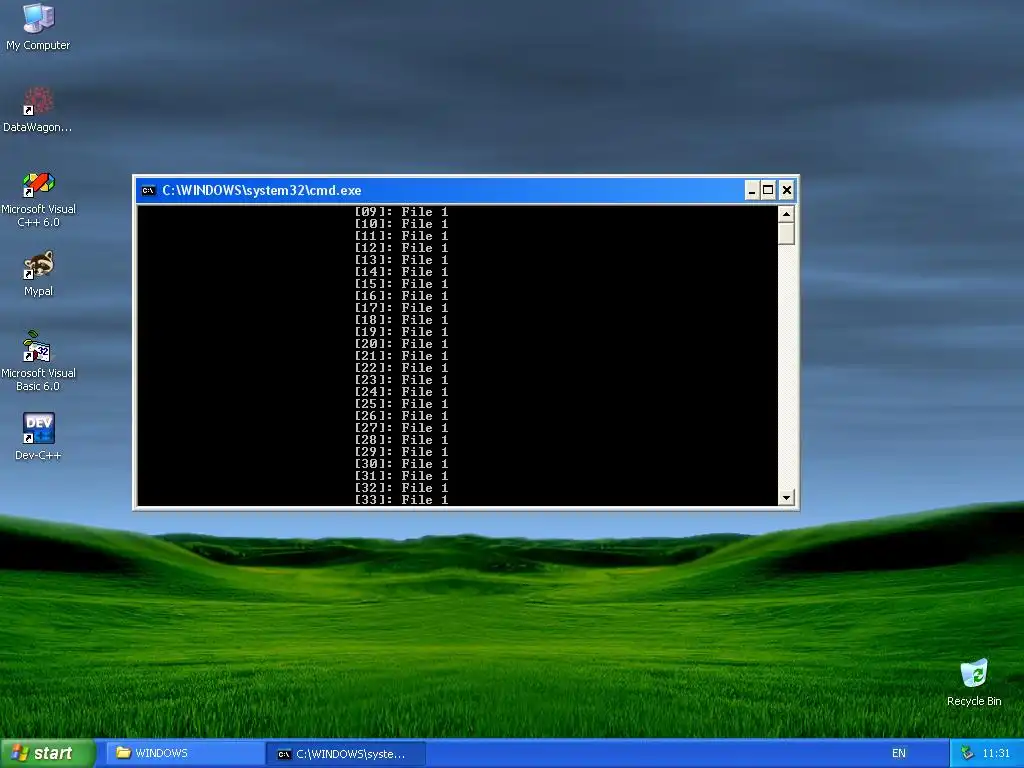Image resolution: width=1024 pixels, height=768 pixels.
Task: Select the Recycle Bin icon
Action: [x=974, y=683]
